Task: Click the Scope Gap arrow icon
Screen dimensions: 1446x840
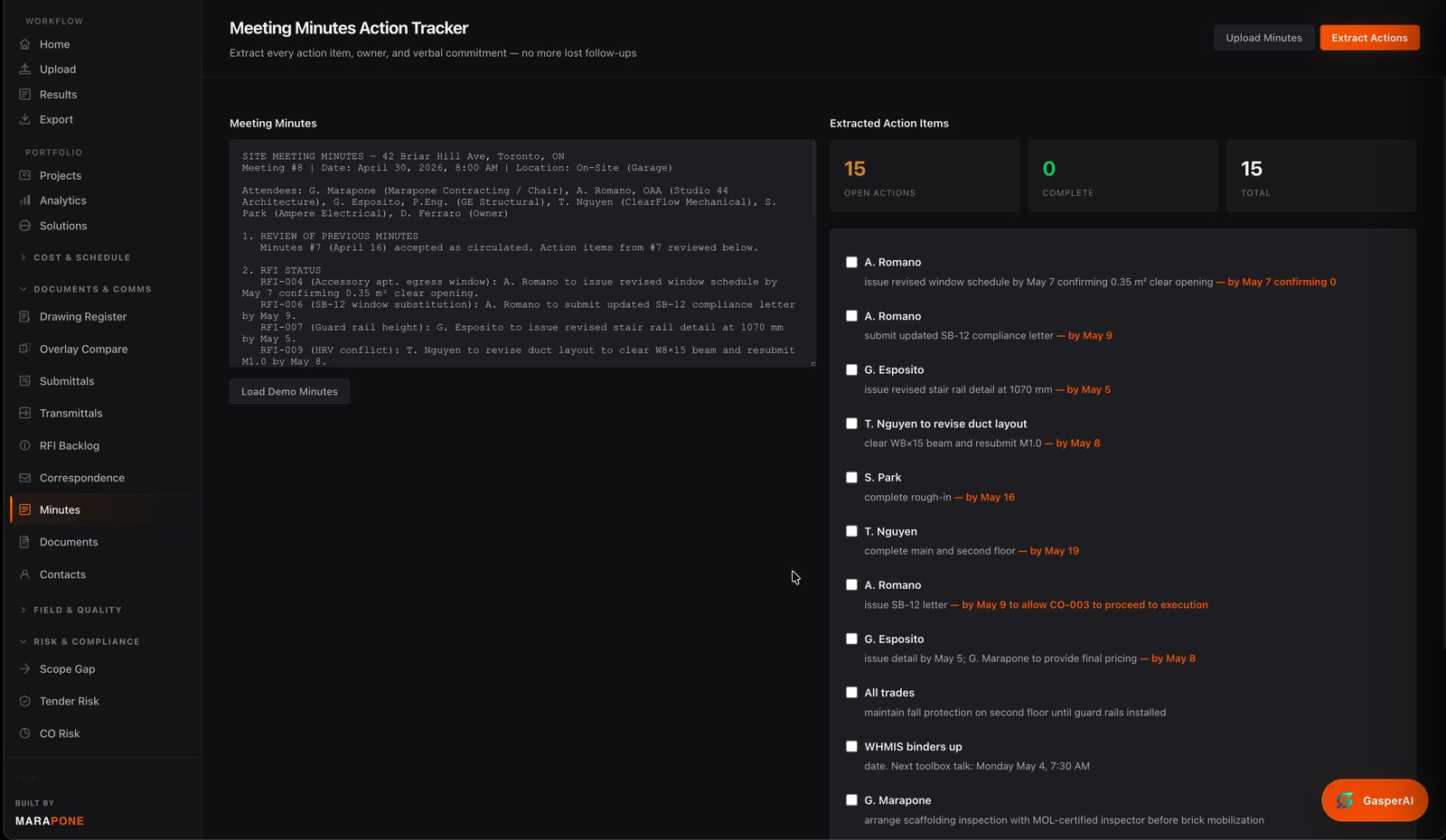Action: (x=25, y=669)
